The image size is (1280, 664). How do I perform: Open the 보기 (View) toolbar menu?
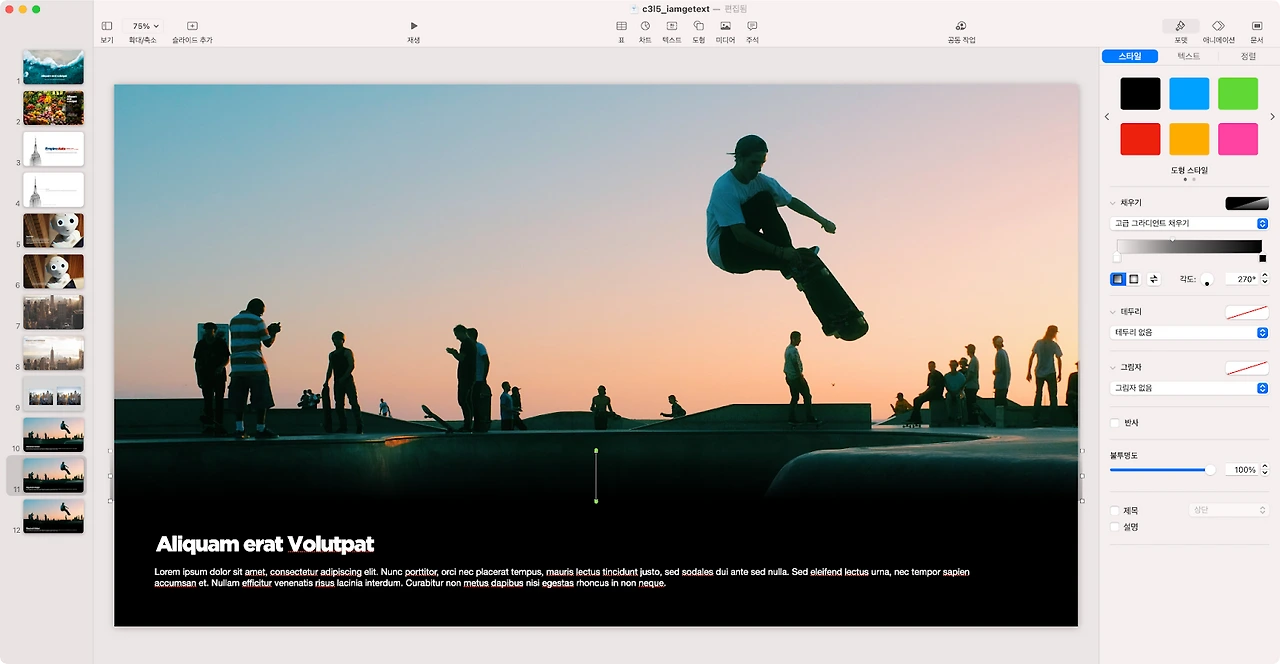point(107,31)
